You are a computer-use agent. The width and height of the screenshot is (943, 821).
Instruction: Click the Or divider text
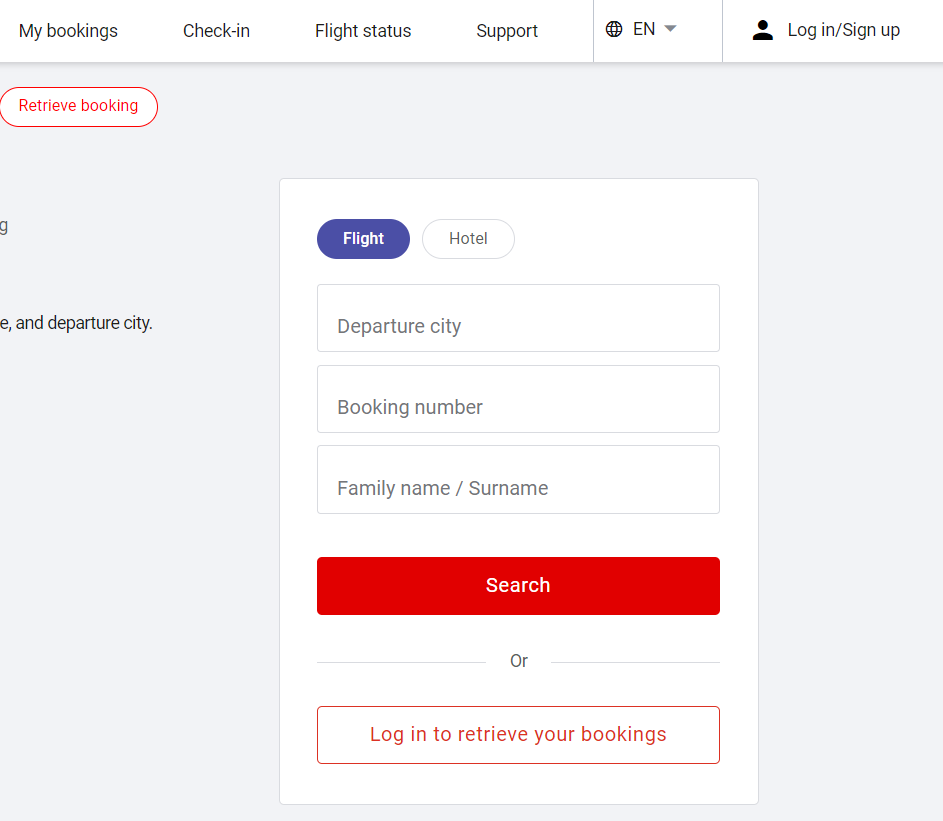(x=518, y=661)
